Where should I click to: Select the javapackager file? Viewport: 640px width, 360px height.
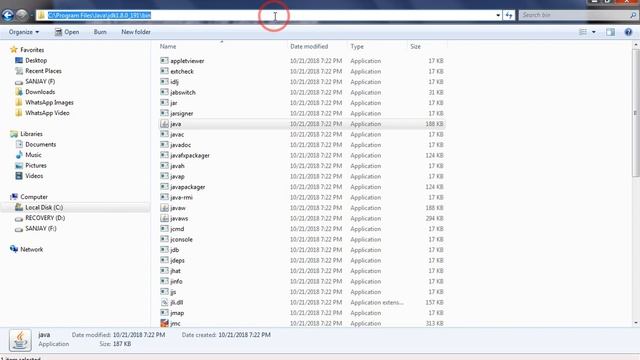188,187
